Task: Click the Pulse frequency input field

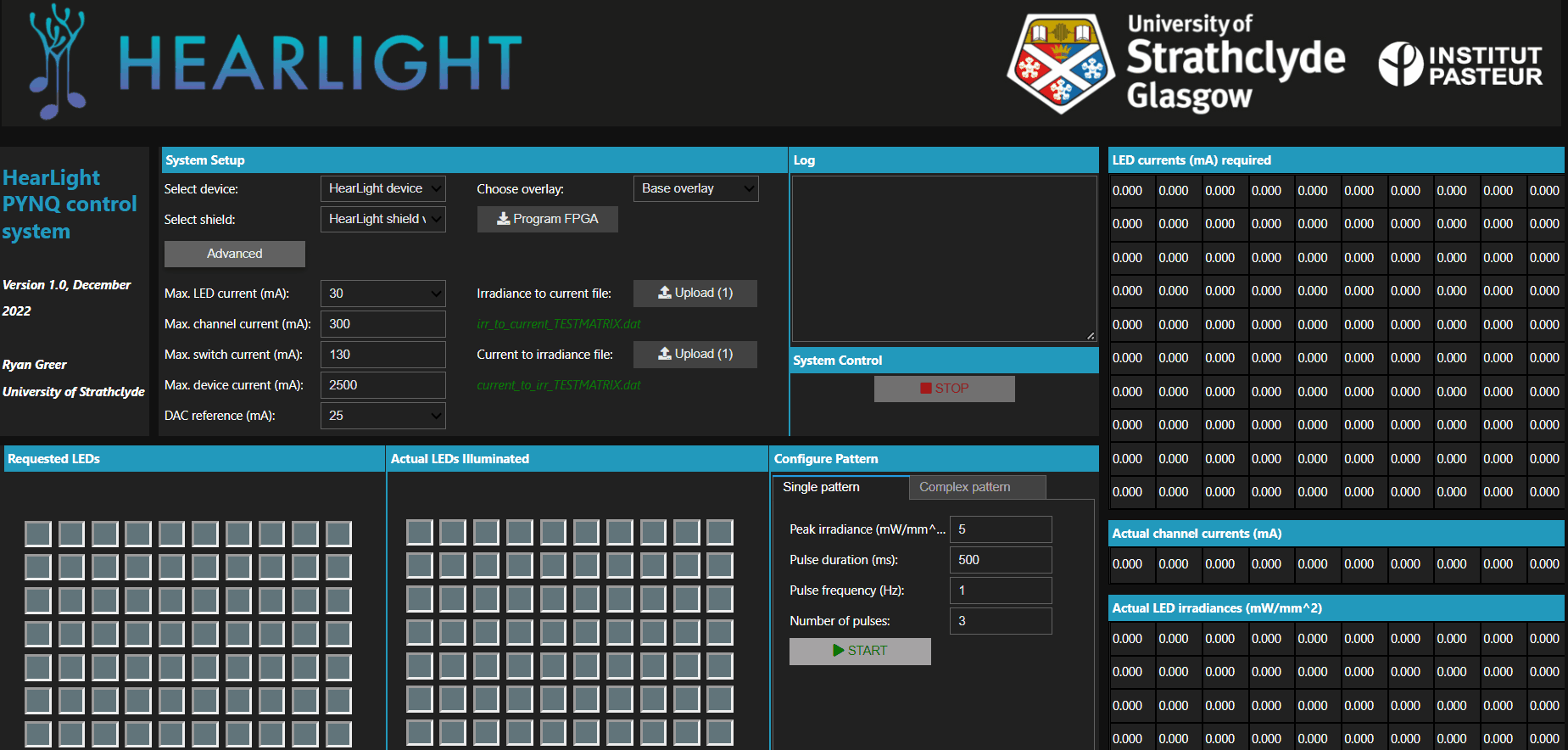Action: [x=1001, y=590]
